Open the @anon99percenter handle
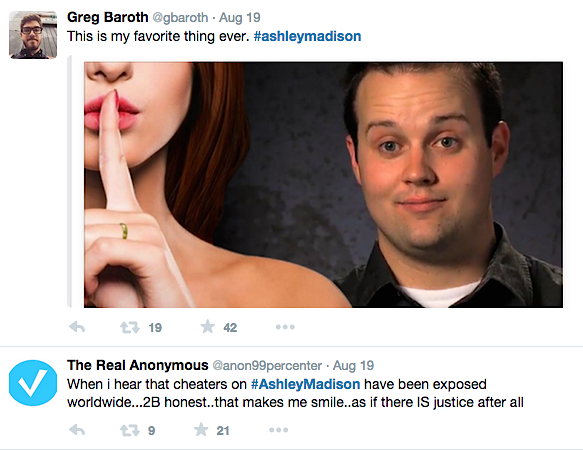The image size is (583, 450). click(267, 366)
